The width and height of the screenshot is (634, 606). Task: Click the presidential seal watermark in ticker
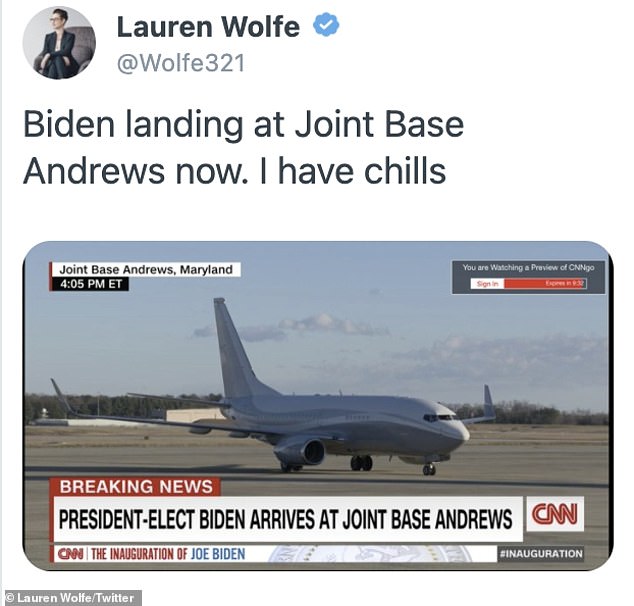pyautogui.click(x=370, y=553)
